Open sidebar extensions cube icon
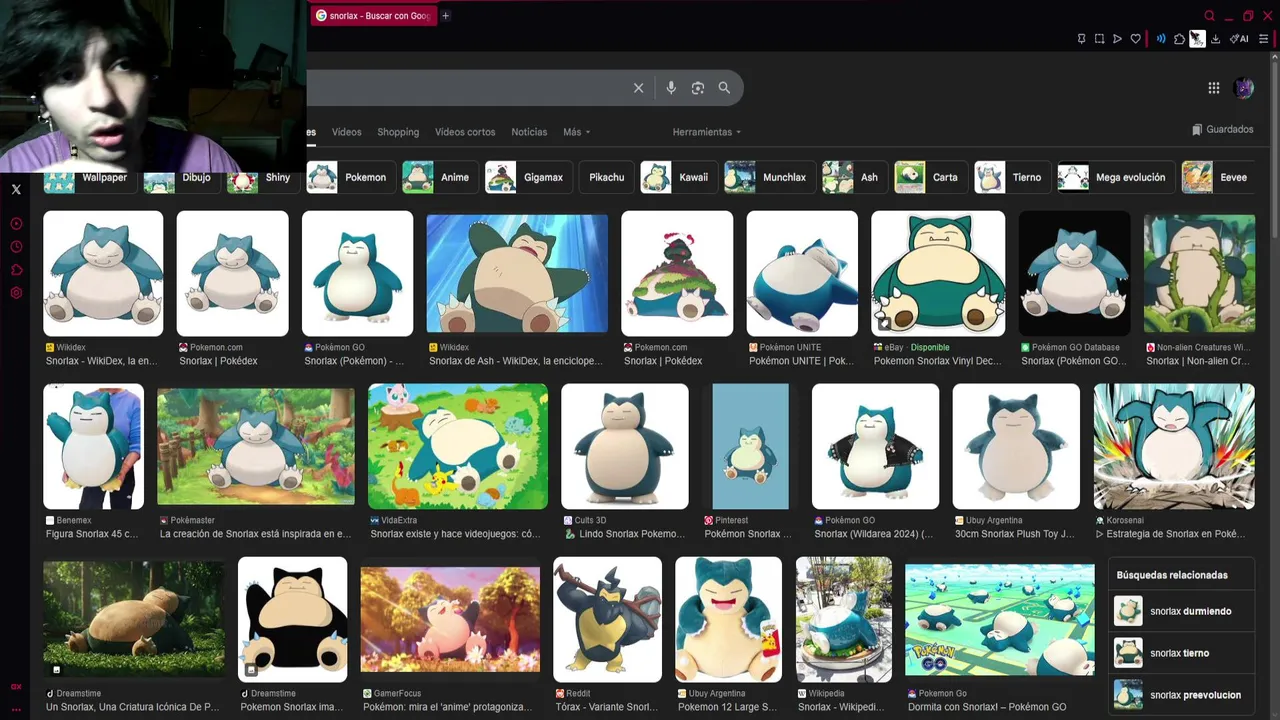1280x720 pixels. tap(16, 270)
